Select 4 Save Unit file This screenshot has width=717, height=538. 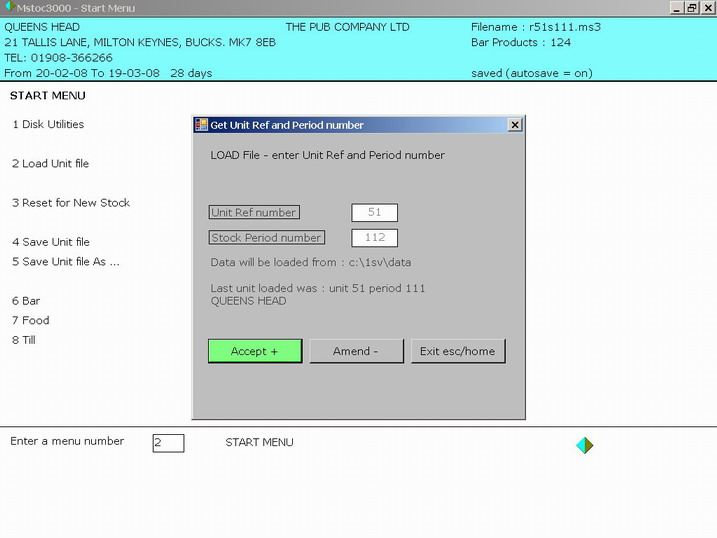click(x=51, y=242)
